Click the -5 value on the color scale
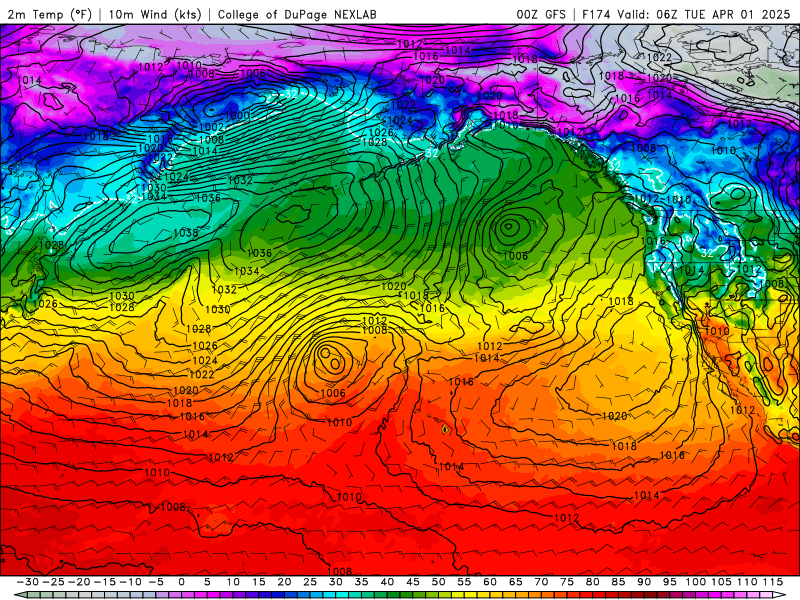Image resolution: width=800 pixels, height=600 pixels. (x=156, y=582)
